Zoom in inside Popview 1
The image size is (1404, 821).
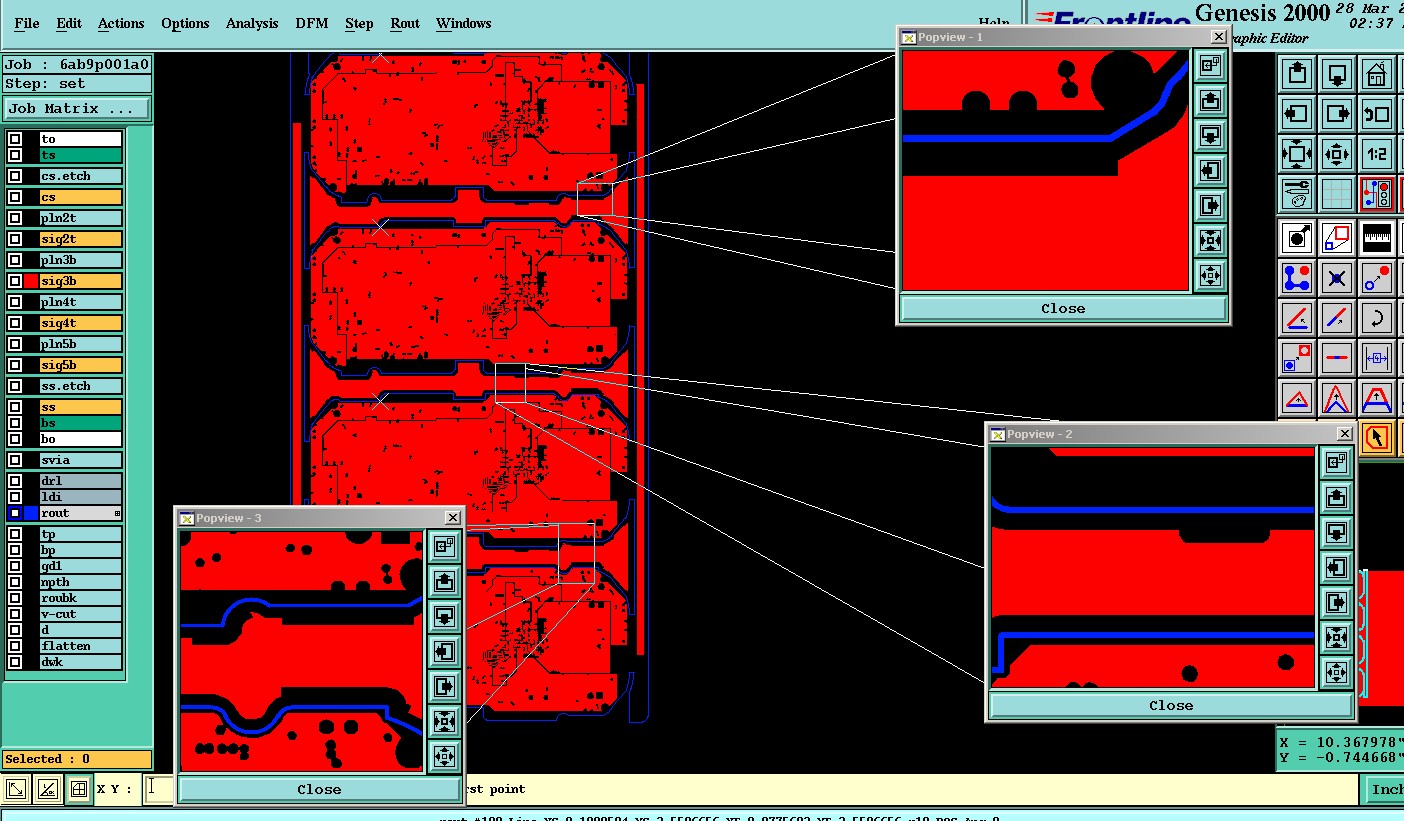(1210, 240)
